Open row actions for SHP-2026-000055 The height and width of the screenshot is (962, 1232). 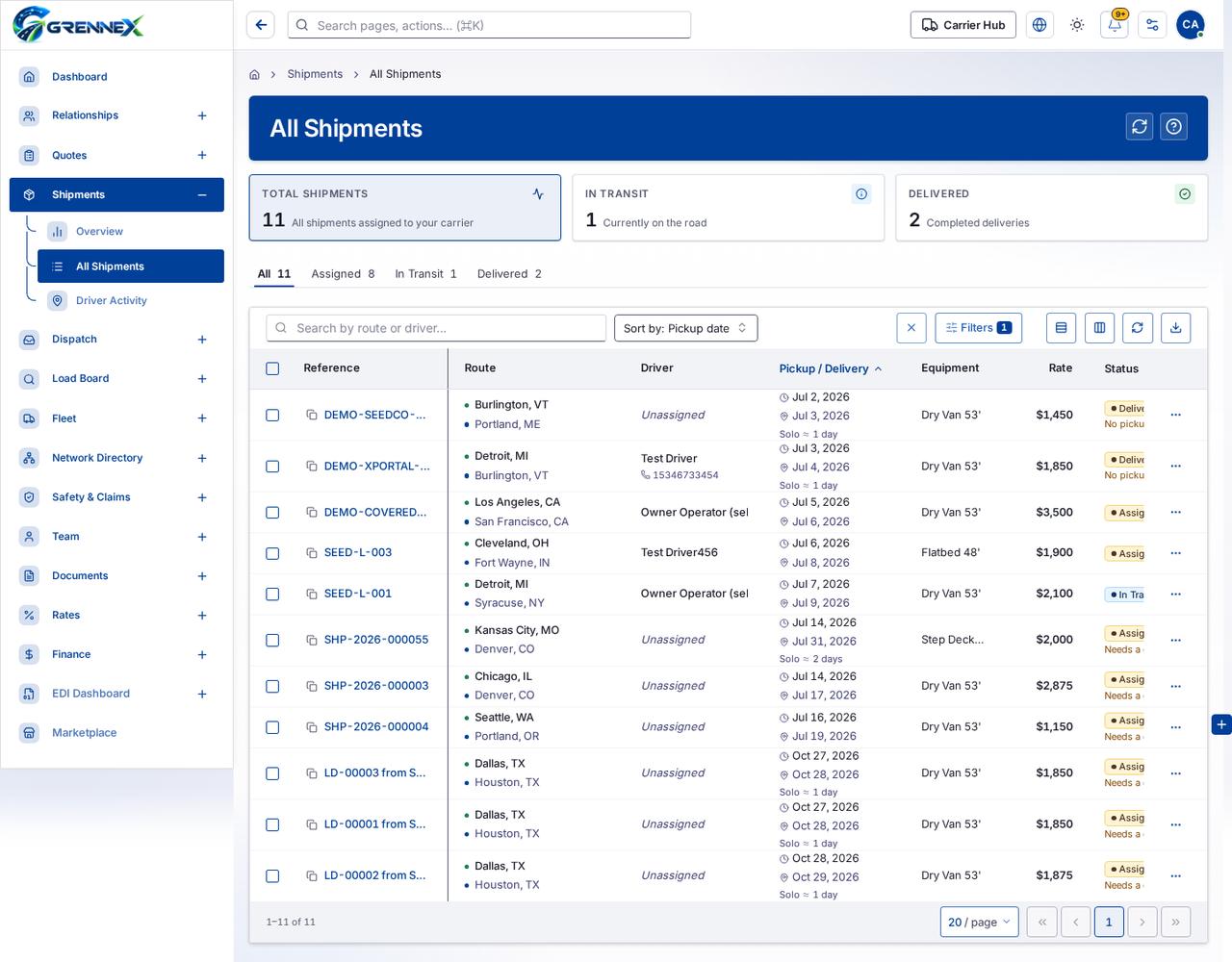pos(1175,641)
